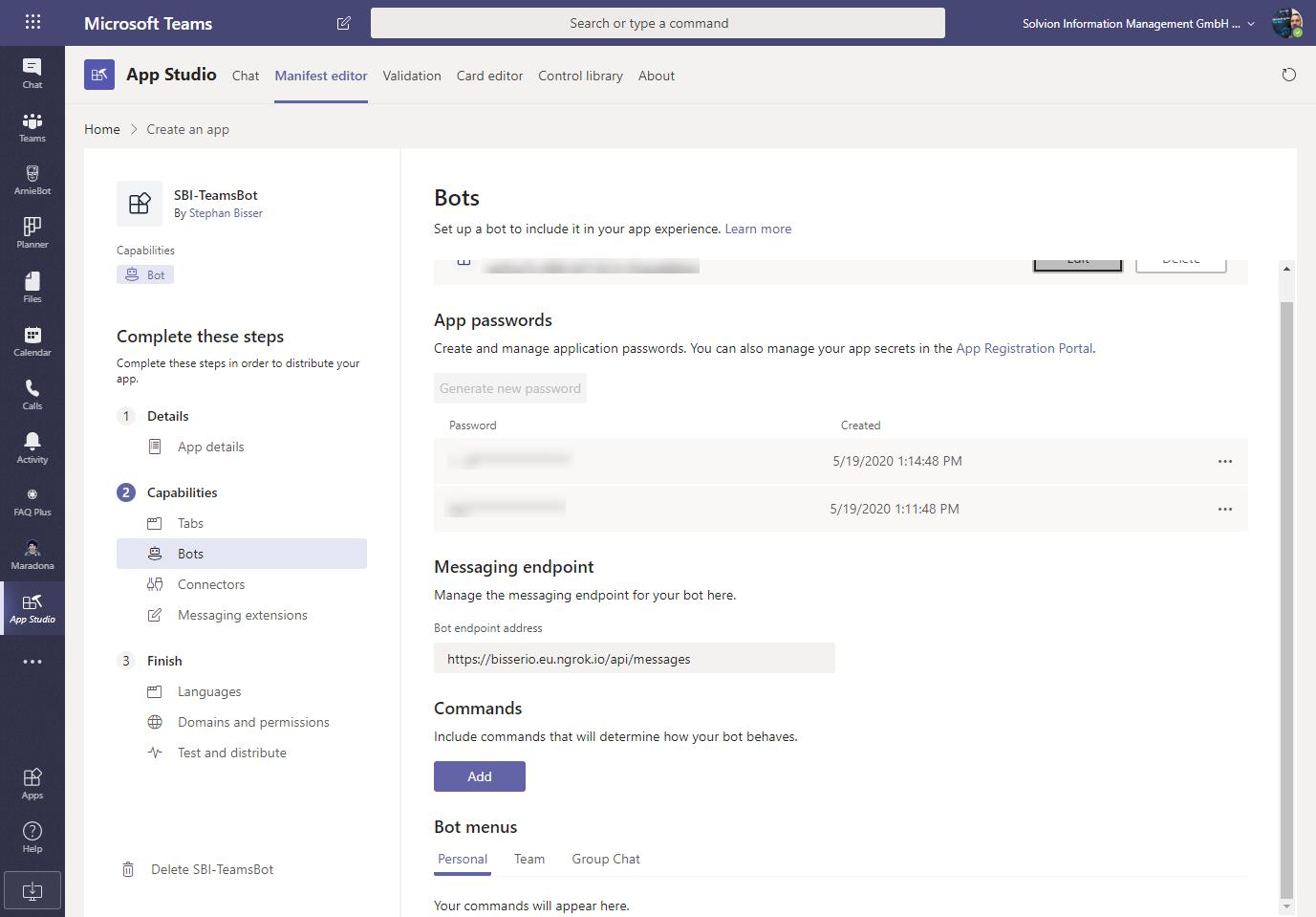Image resolution: width=1316 pixels, height=917 pixels.
Task: Click the Add commands button
Action: point(480,776)
